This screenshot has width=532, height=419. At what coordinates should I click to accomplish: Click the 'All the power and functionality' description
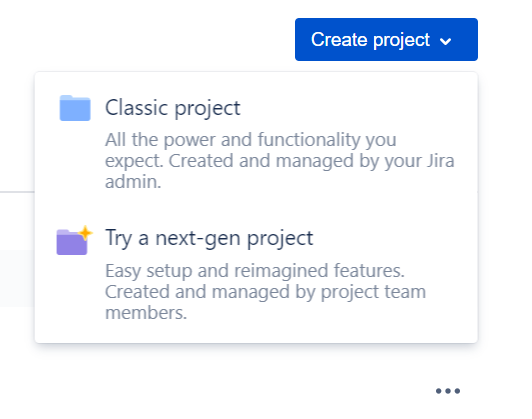coord(280,160)
